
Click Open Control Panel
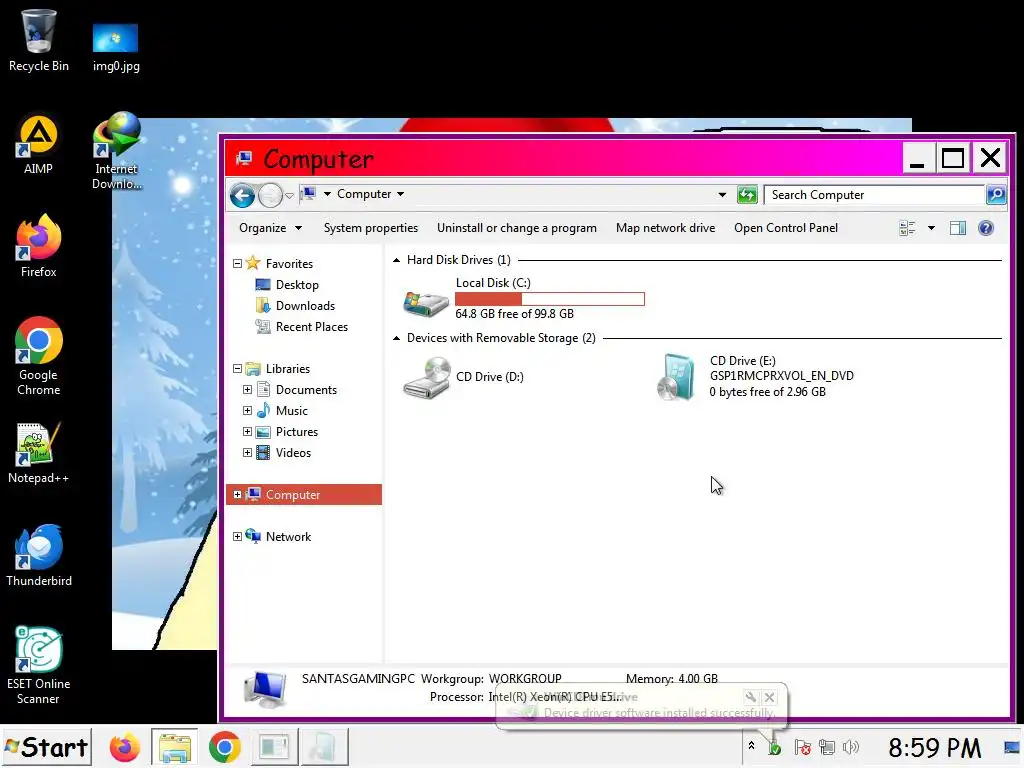click(786, 228)
